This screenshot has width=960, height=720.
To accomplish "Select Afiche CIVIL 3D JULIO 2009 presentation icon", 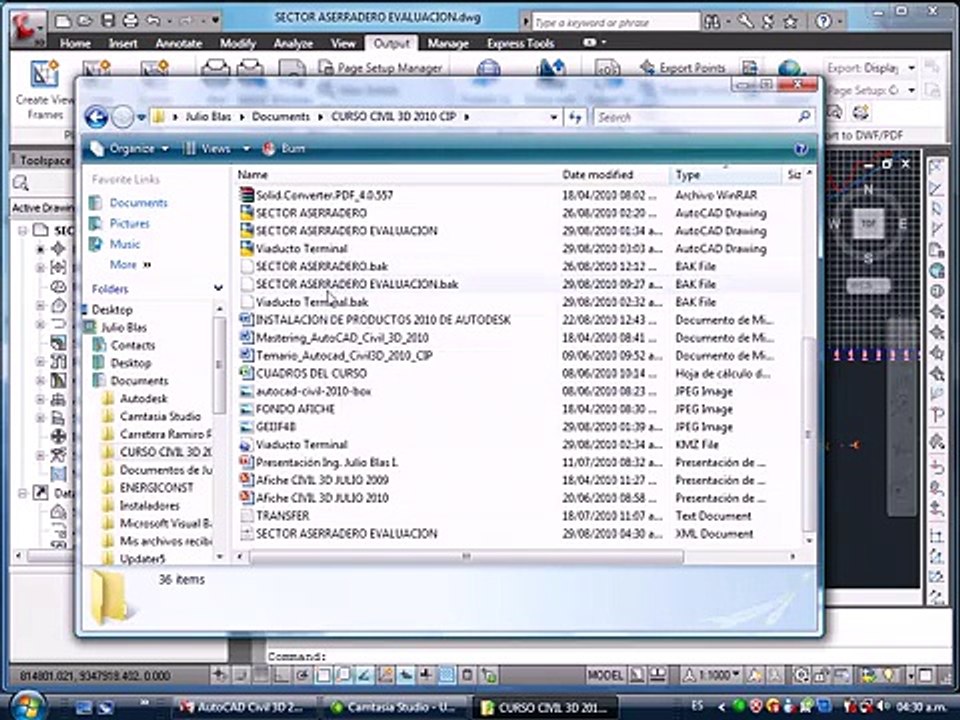I will tap(246, 480).
